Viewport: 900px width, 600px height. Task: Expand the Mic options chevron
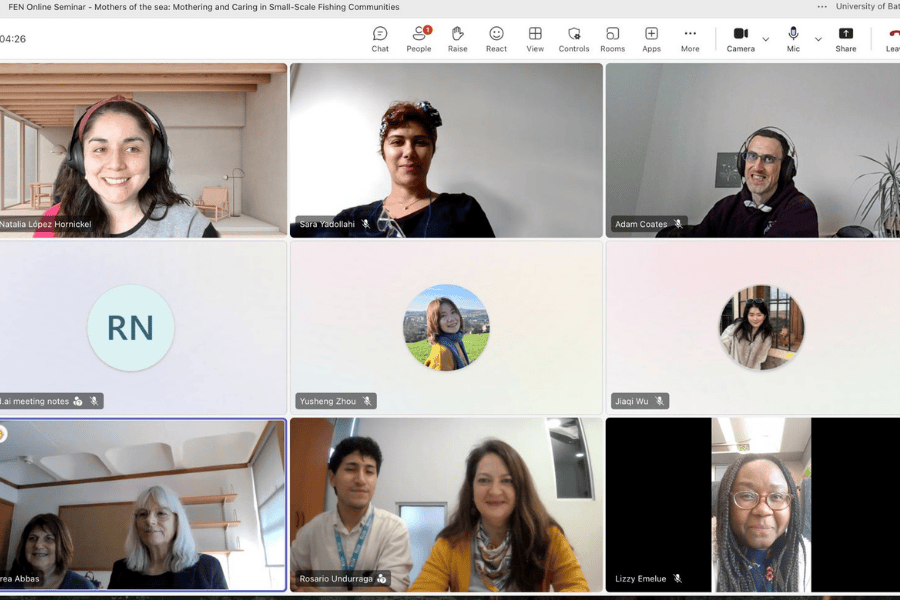(818, 39)
